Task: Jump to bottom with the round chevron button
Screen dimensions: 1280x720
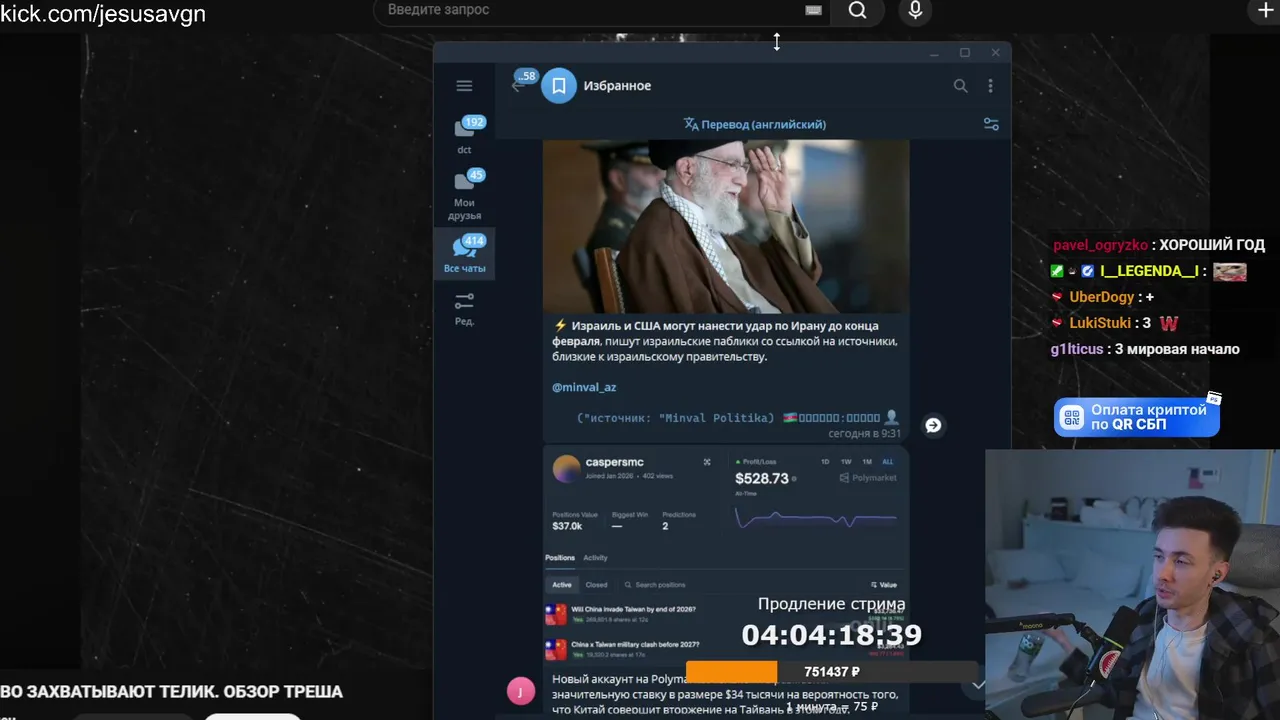Action: click(979, 685)
